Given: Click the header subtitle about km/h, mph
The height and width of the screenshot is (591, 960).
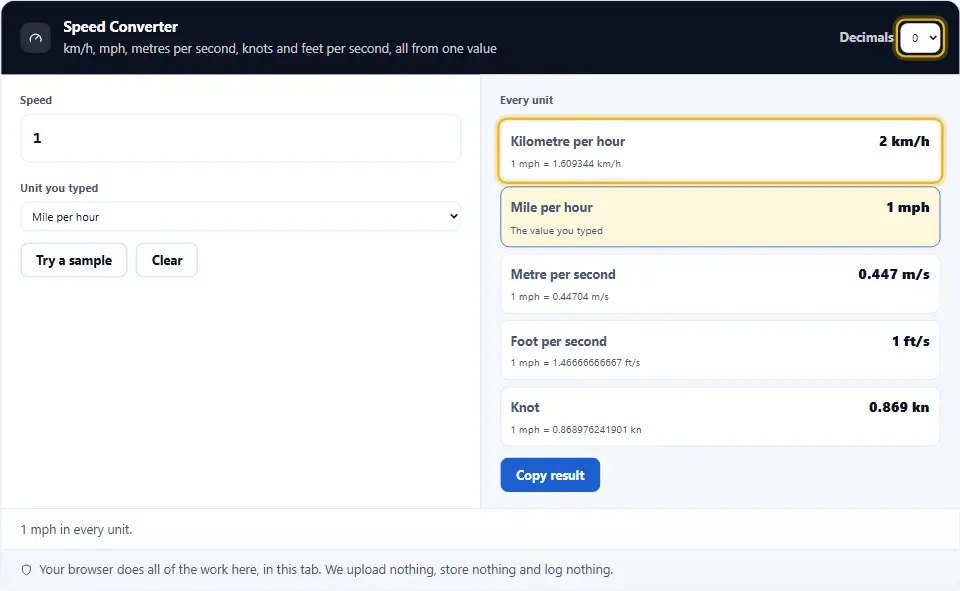Looking at the screenshot, I should [x=280, y=48].
